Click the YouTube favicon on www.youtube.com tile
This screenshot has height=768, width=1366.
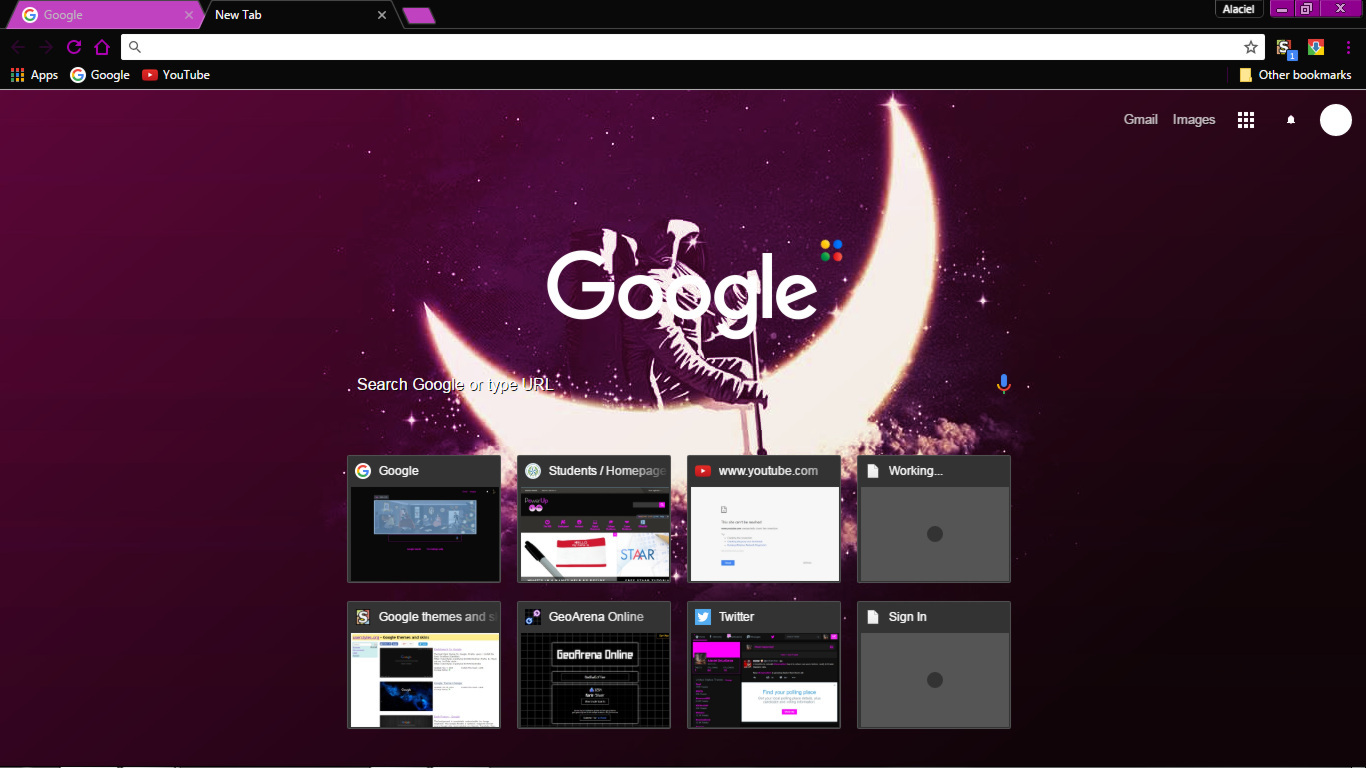703,471
